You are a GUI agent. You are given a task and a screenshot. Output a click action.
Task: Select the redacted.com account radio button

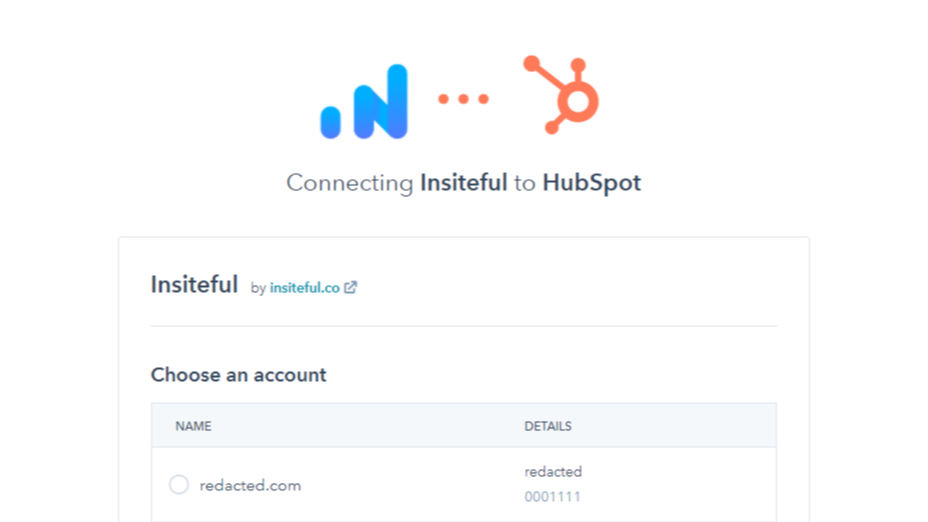coord(178,485)
